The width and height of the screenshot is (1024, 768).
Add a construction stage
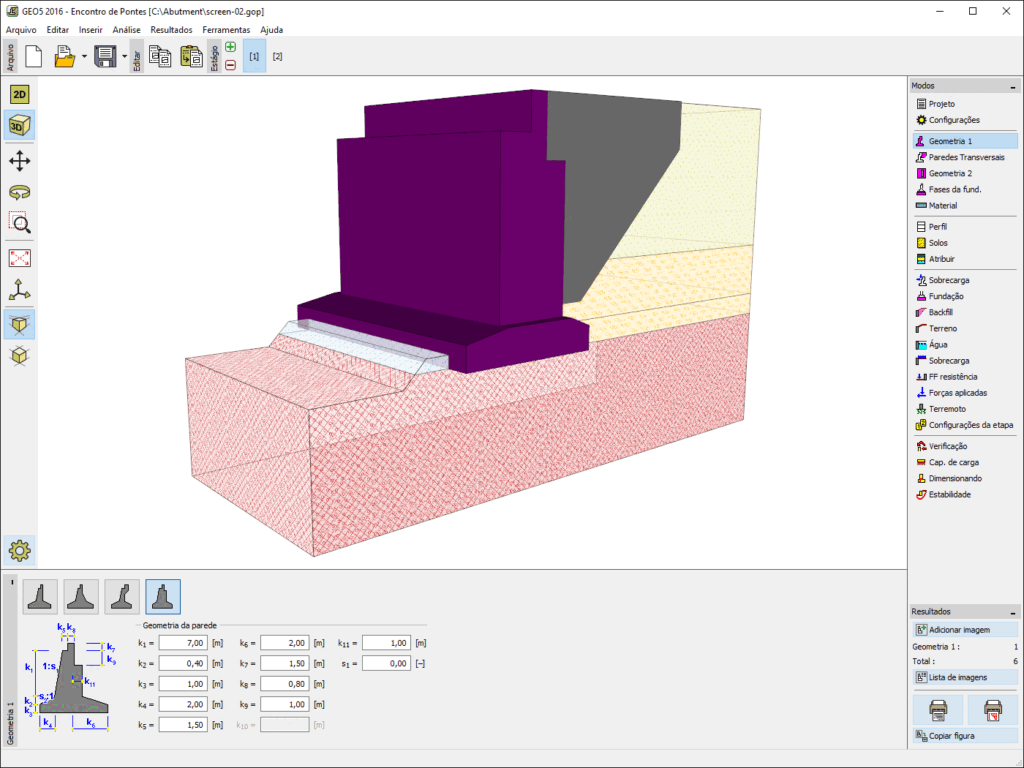(x=231, y=47)
